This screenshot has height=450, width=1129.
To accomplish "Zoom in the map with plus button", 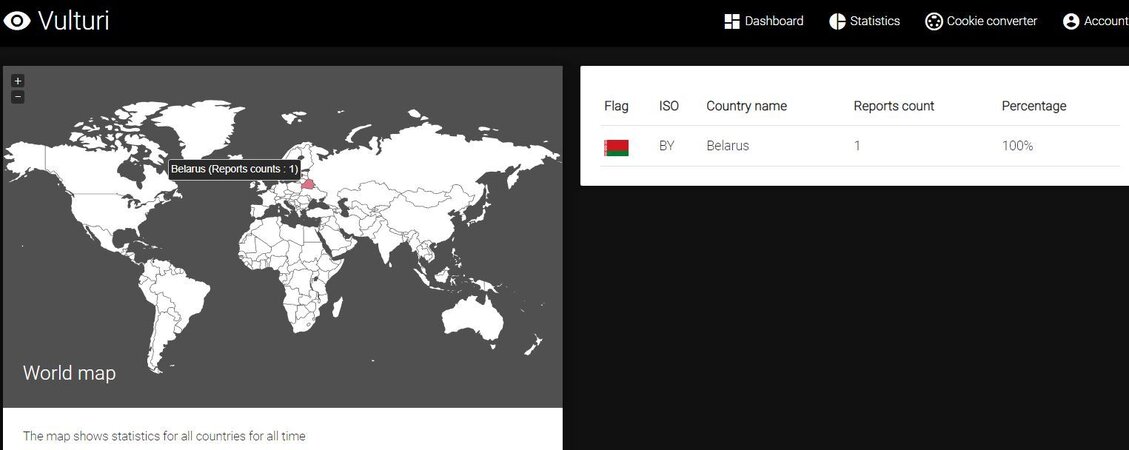I will [18, 81].
